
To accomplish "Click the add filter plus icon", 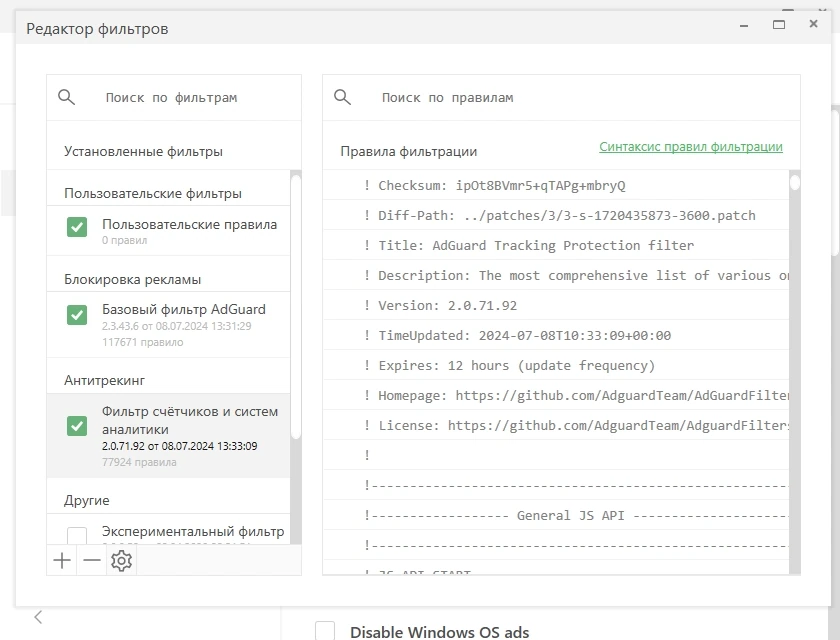I will pyautogui.click(x=62, y=560).
